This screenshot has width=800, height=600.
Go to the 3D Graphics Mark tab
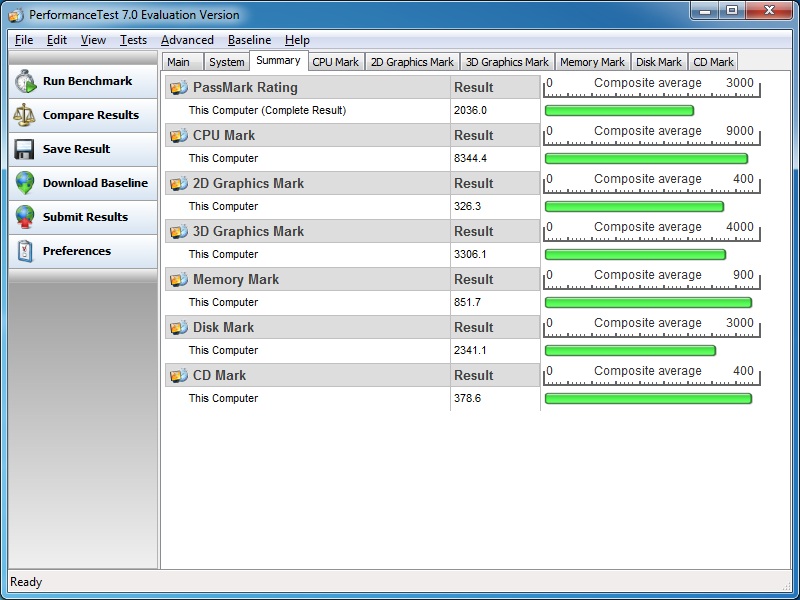(507, 62)
